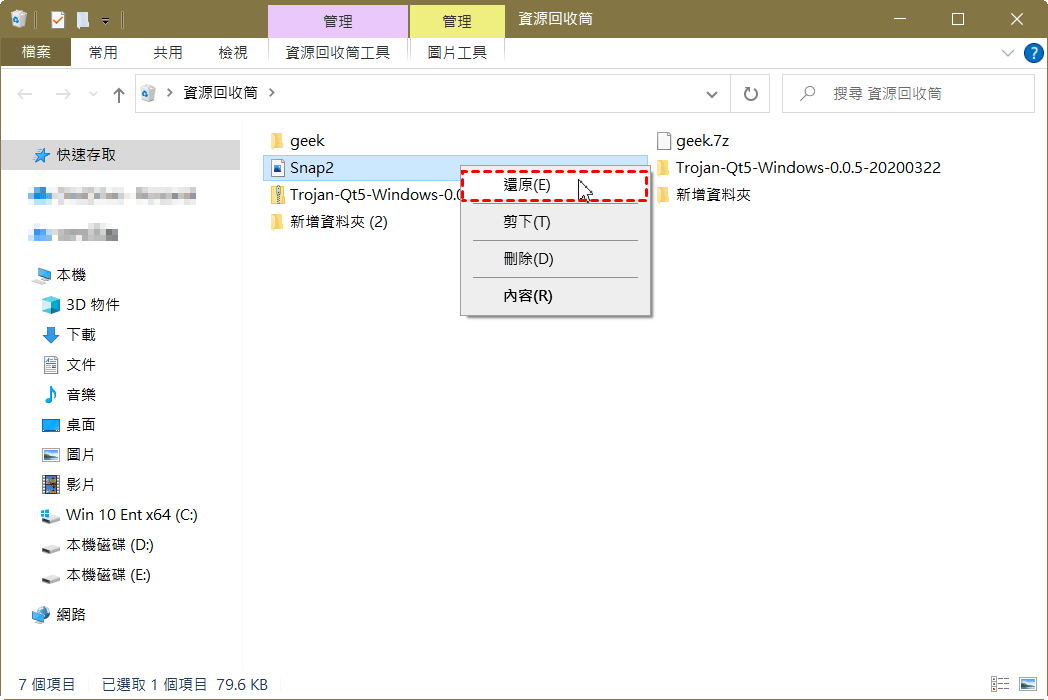Refresh the Recycle Bin view
The image size is (1048, 700).
[x=751, y=94]
